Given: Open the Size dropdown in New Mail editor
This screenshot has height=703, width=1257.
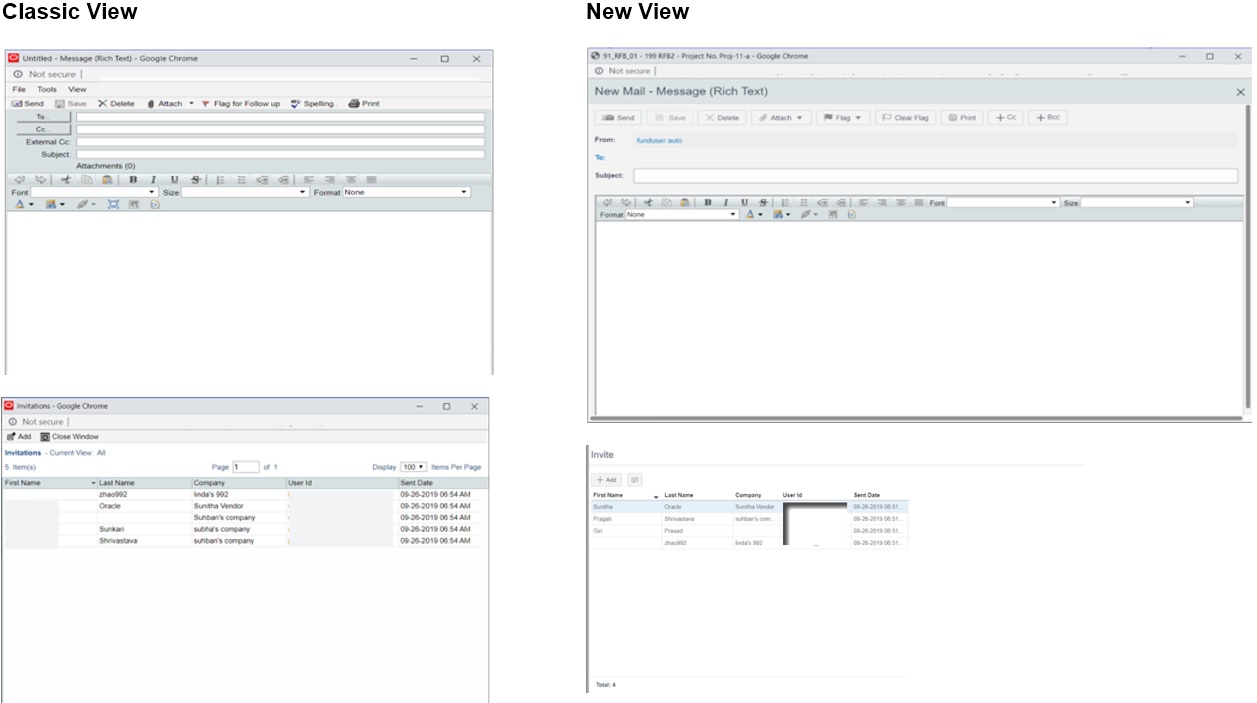Looking at the screenshot, I should 1137,203.
